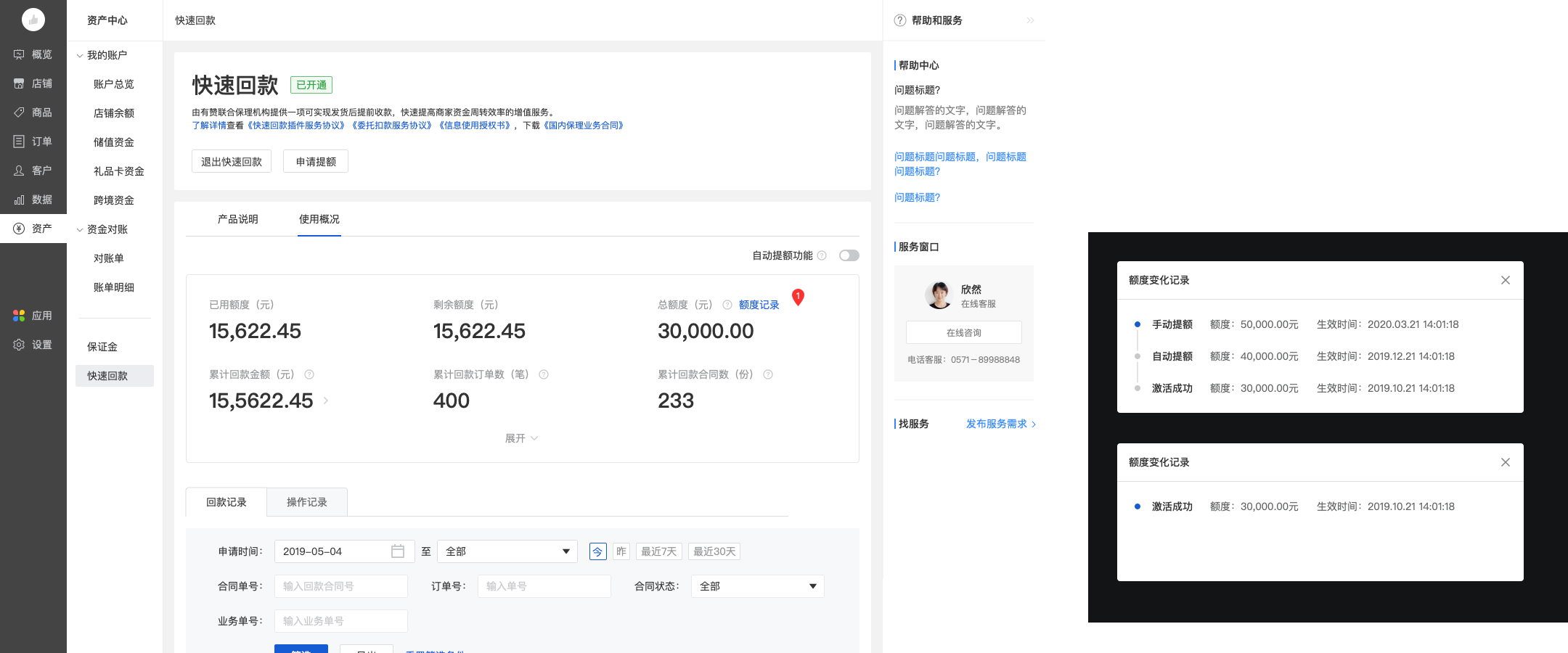Switch to the 产品说明 tab
This screenshot has height=653, width=1568.
coord(237,219)
